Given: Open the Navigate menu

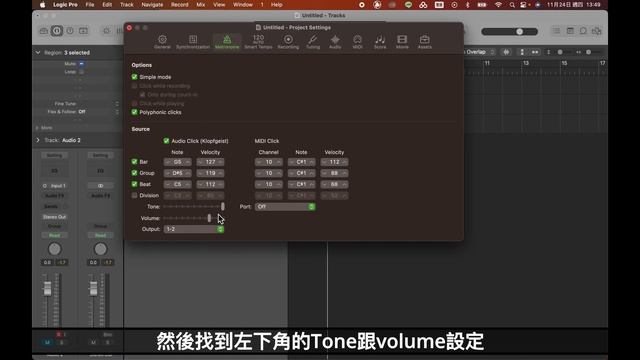Looking at the screenshot, I should coord(152,5).
